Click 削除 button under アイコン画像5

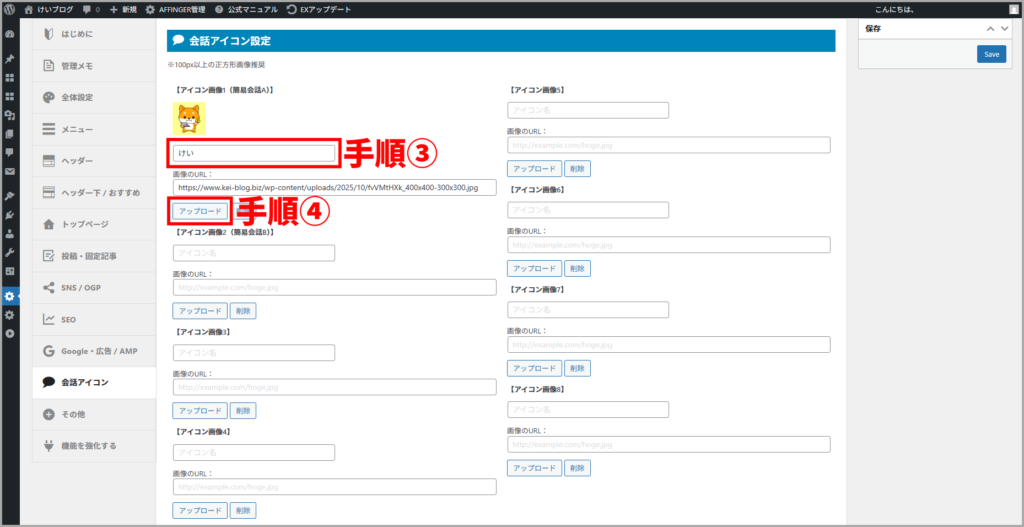point(577,168)
